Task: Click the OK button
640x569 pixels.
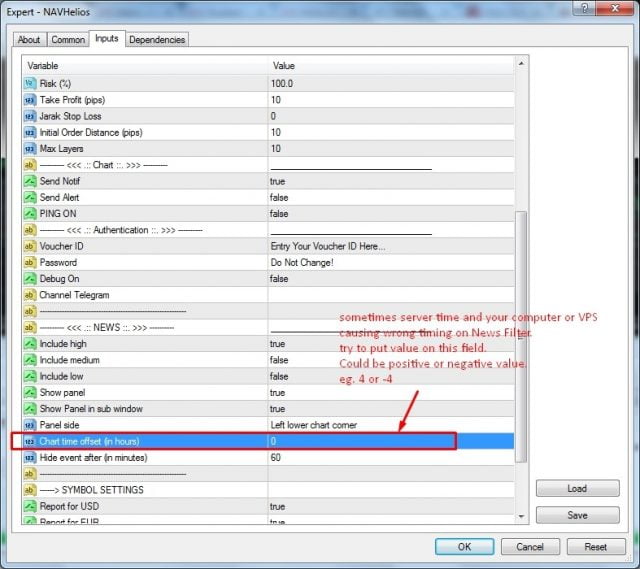Action: point(464,547)
